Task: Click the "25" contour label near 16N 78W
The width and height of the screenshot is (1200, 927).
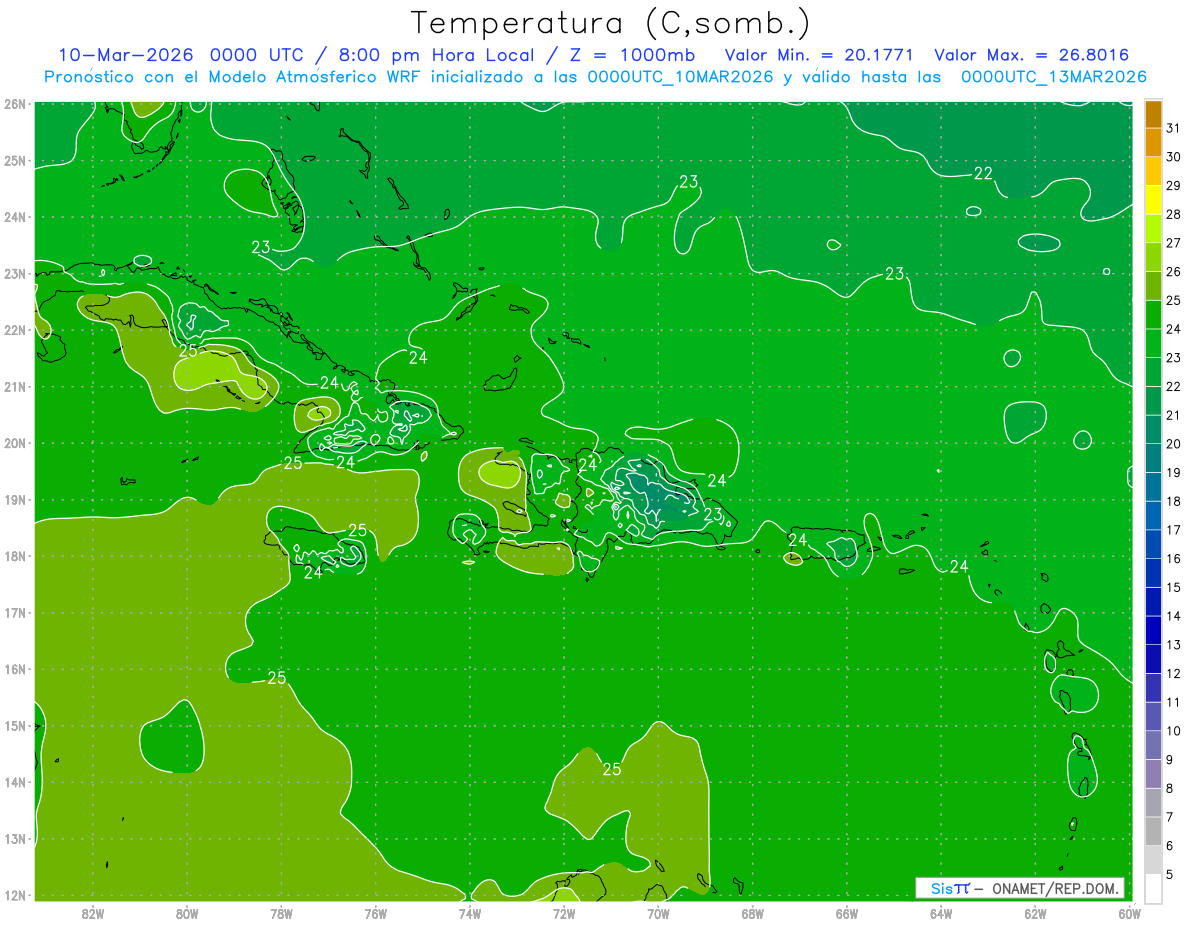Action: coord(277,678)
